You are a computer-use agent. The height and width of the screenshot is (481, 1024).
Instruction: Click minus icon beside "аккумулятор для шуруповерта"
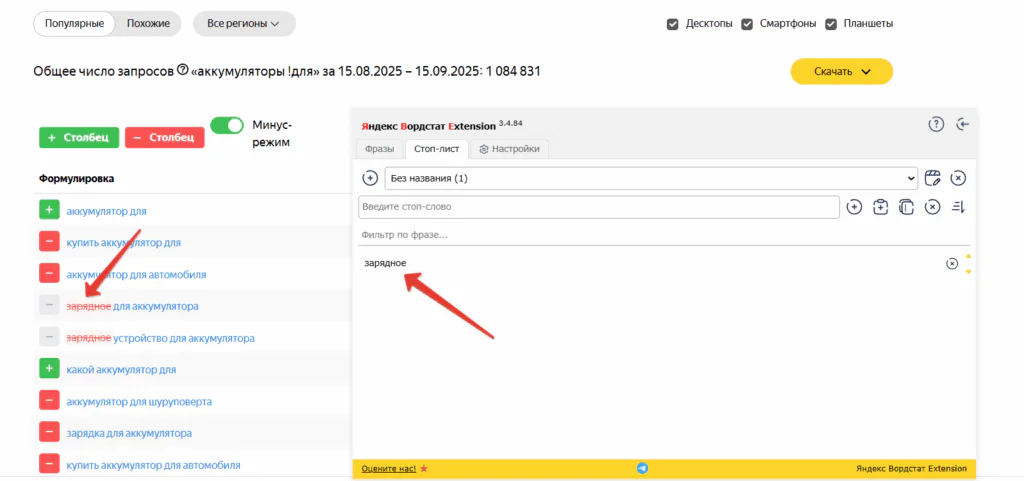pyautogui.click(x=49, y=401)
